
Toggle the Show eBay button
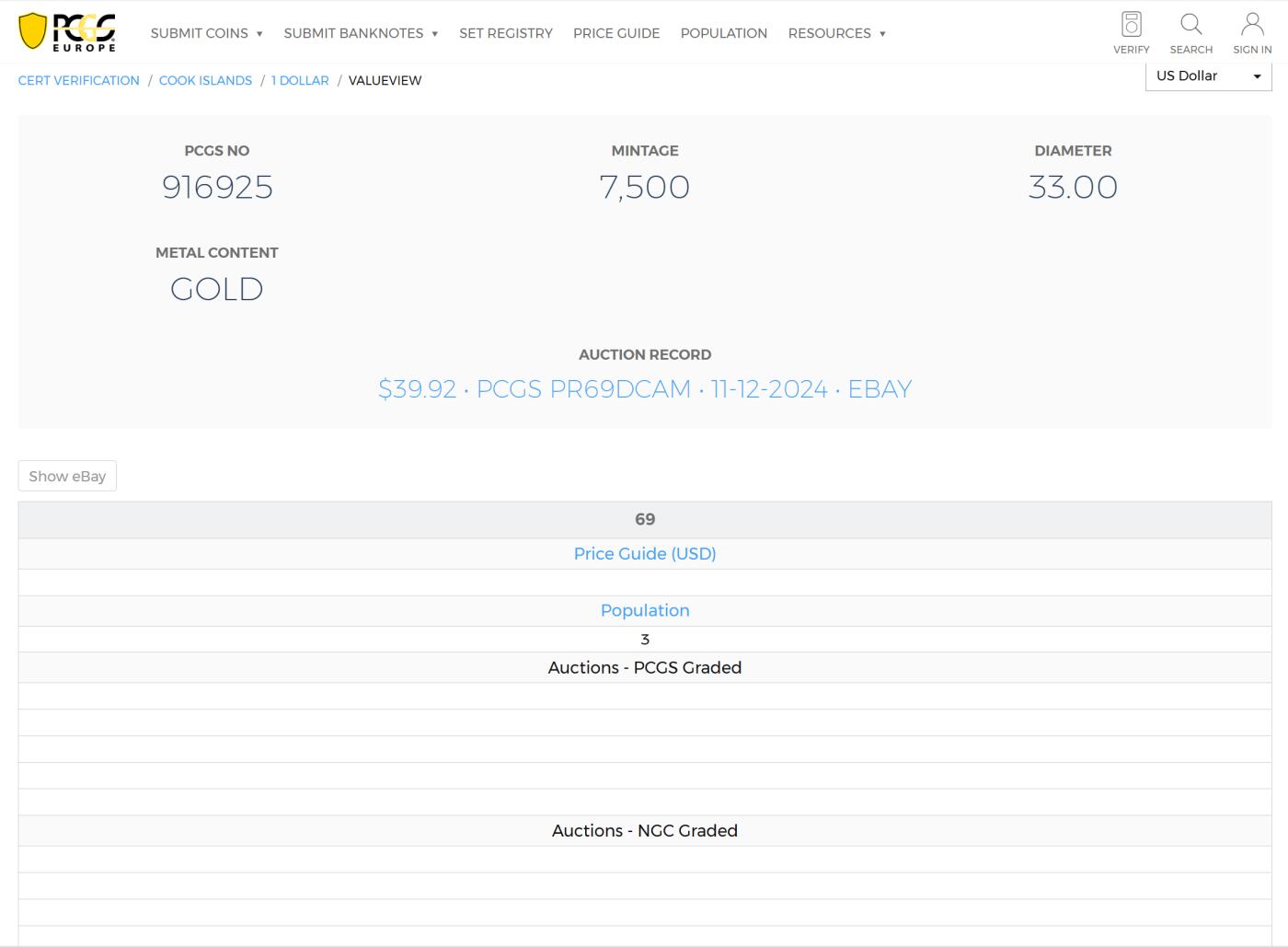[67, 476]
